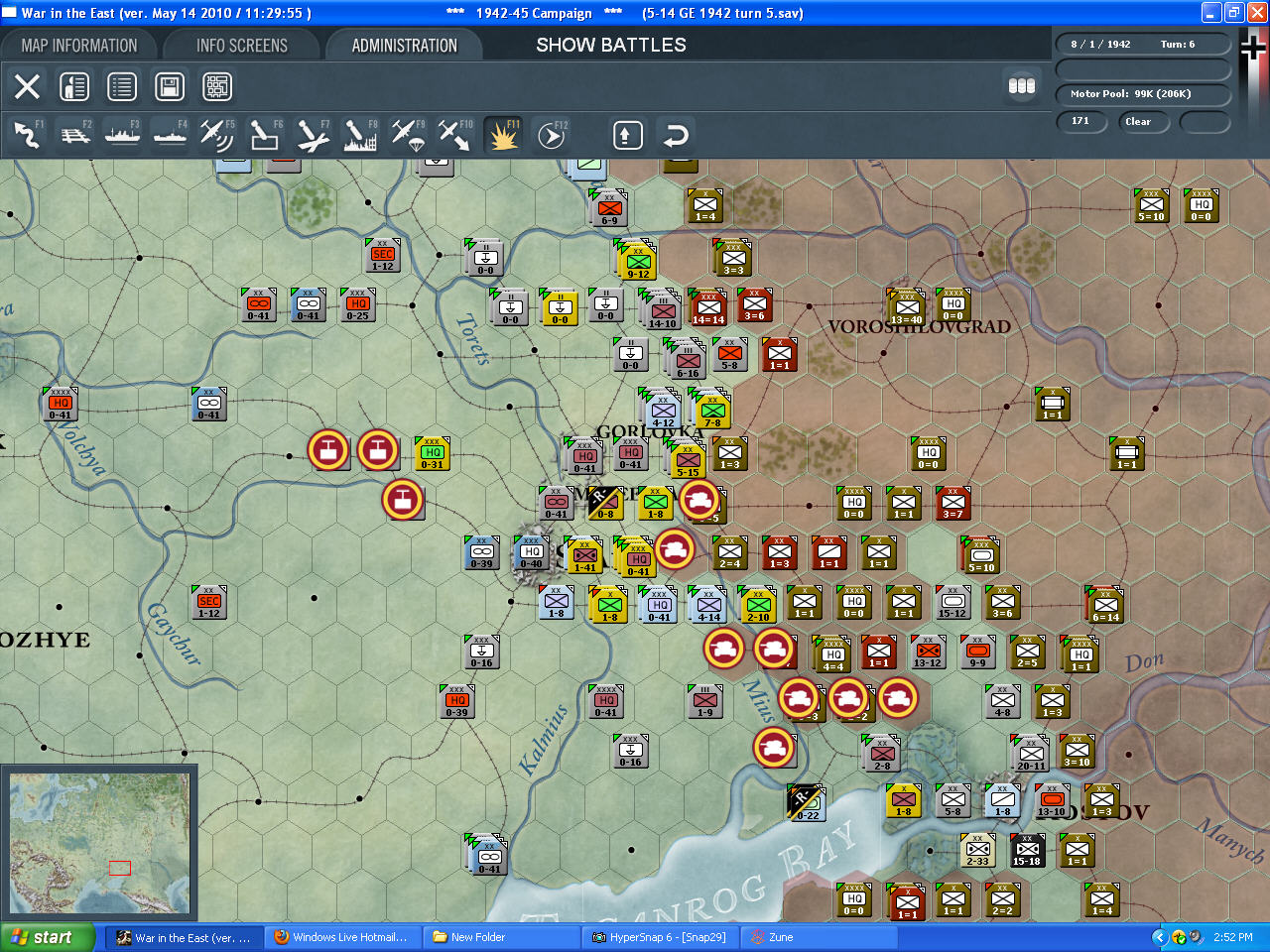Click the up-arrow box toolbar button

point(627,135)
